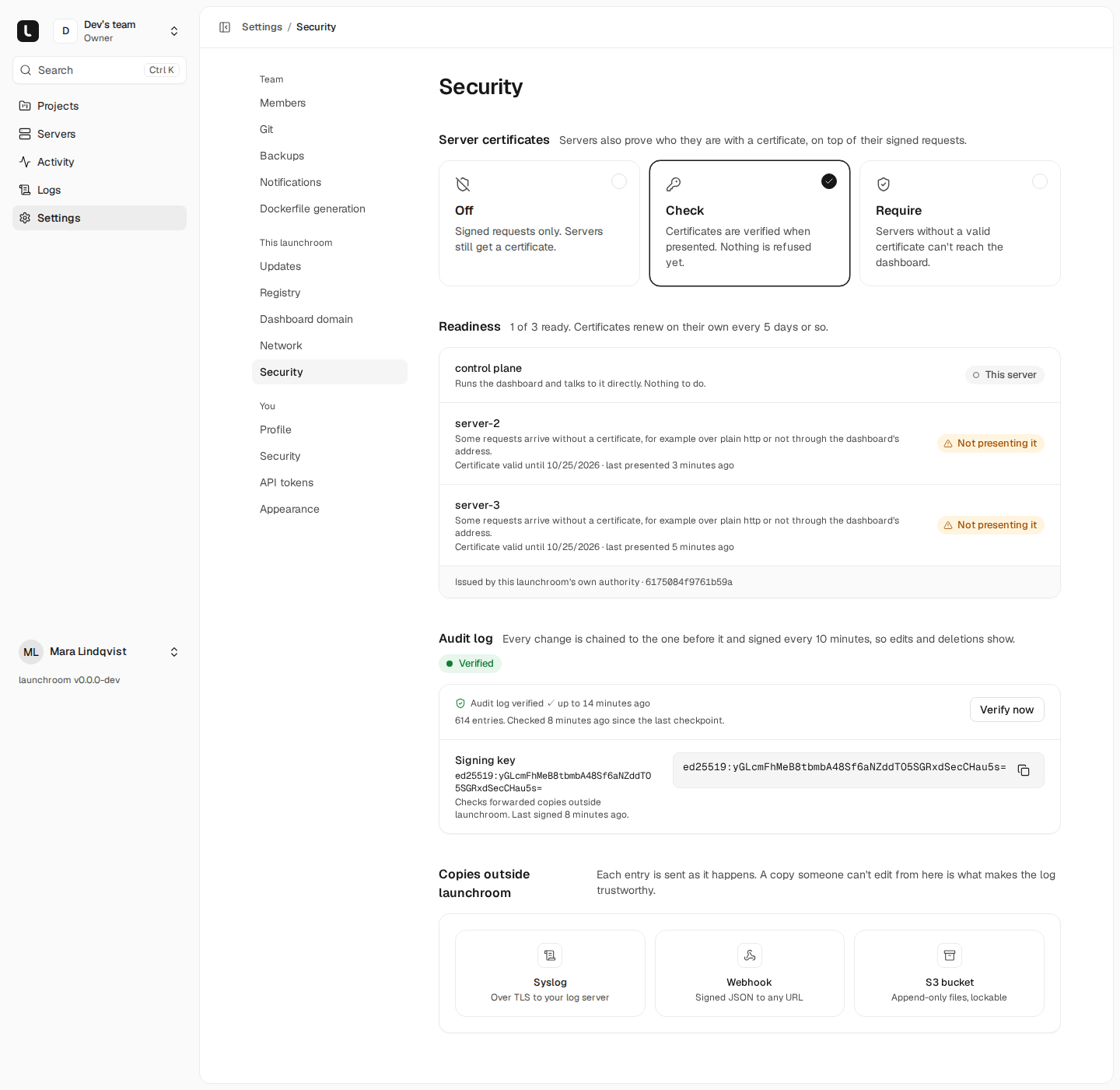Screen dimensions: 1120x1090
Task: Click the Syslog icon
Action: point(550,955)
